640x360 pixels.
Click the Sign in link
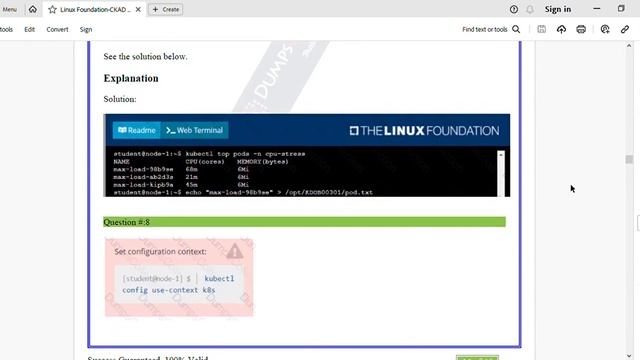point(558,9)
